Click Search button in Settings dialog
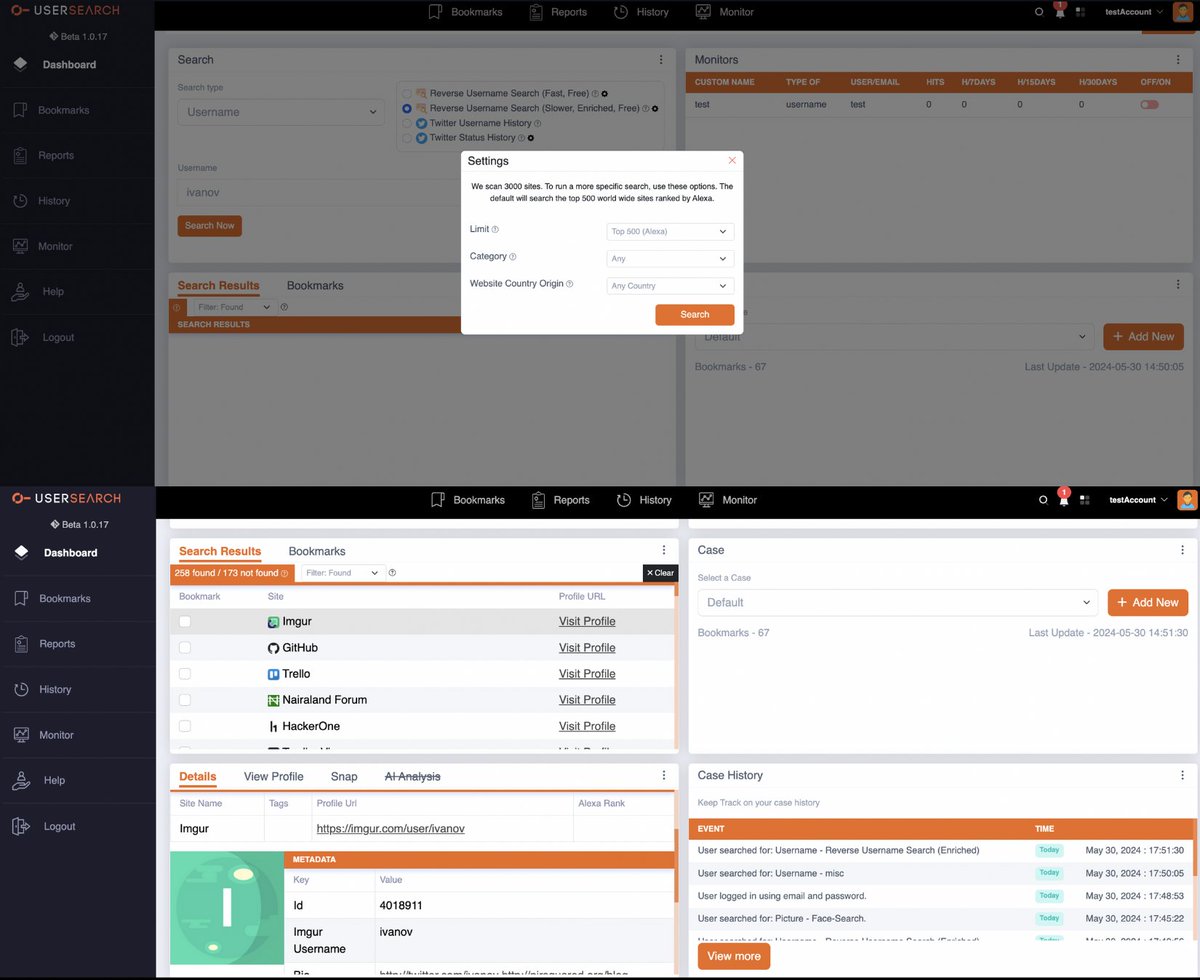This screenshot has height=980, width=1200. coord(695,314)
